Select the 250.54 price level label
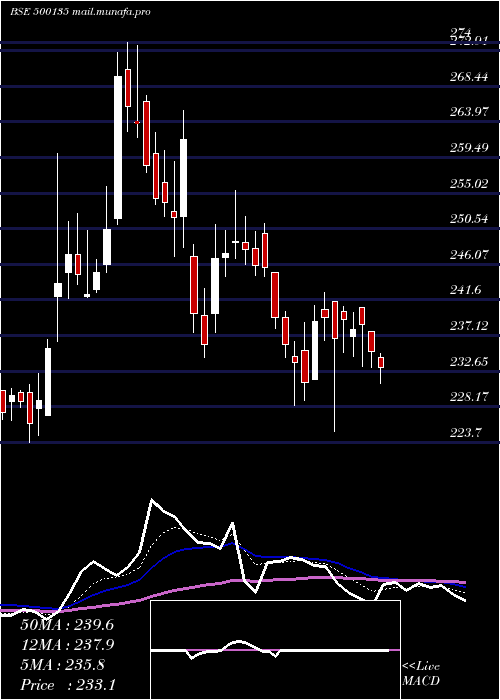500x700 pixels. click(468, 219)
